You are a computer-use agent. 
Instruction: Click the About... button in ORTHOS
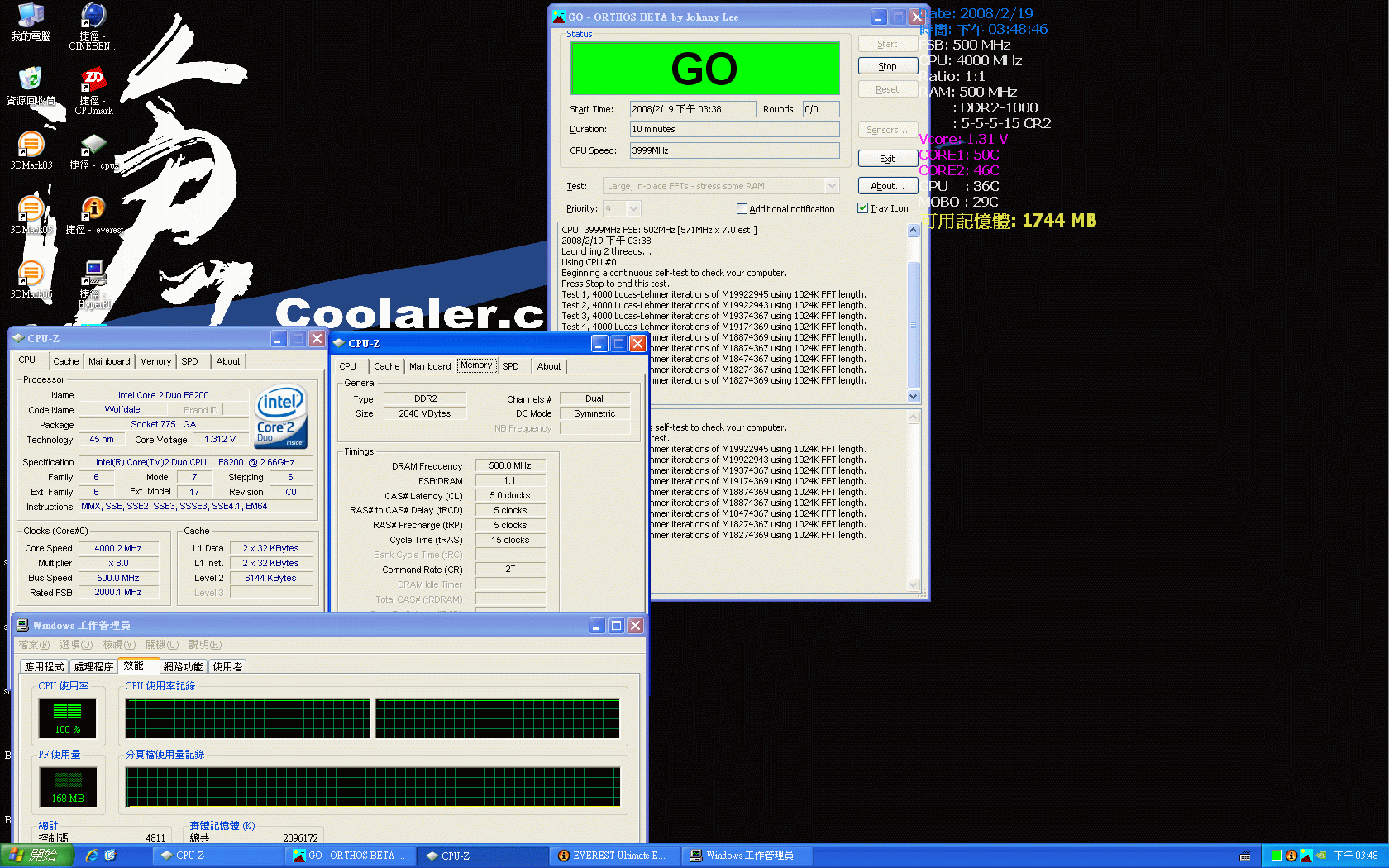click(887, 186)
